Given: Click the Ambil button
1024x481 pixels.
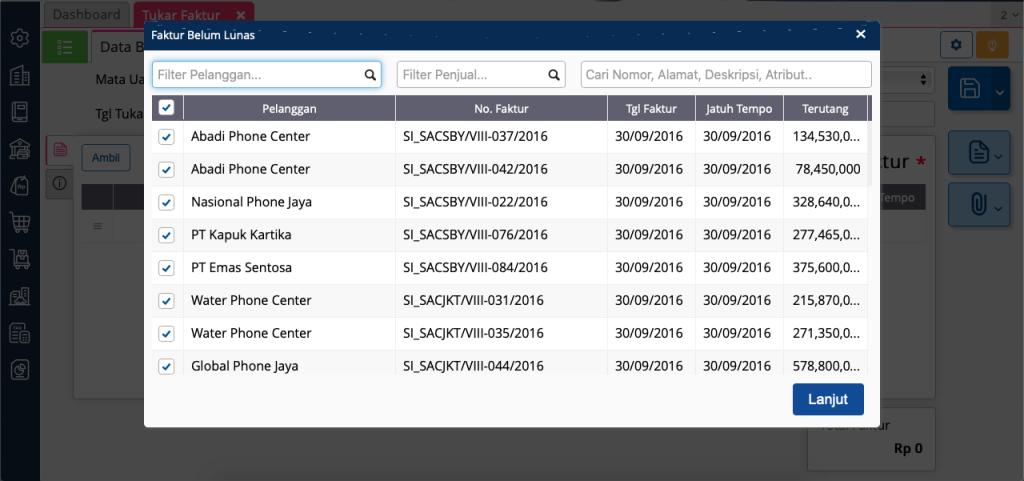Looking at the screenshot, I should tap(105, 157).
